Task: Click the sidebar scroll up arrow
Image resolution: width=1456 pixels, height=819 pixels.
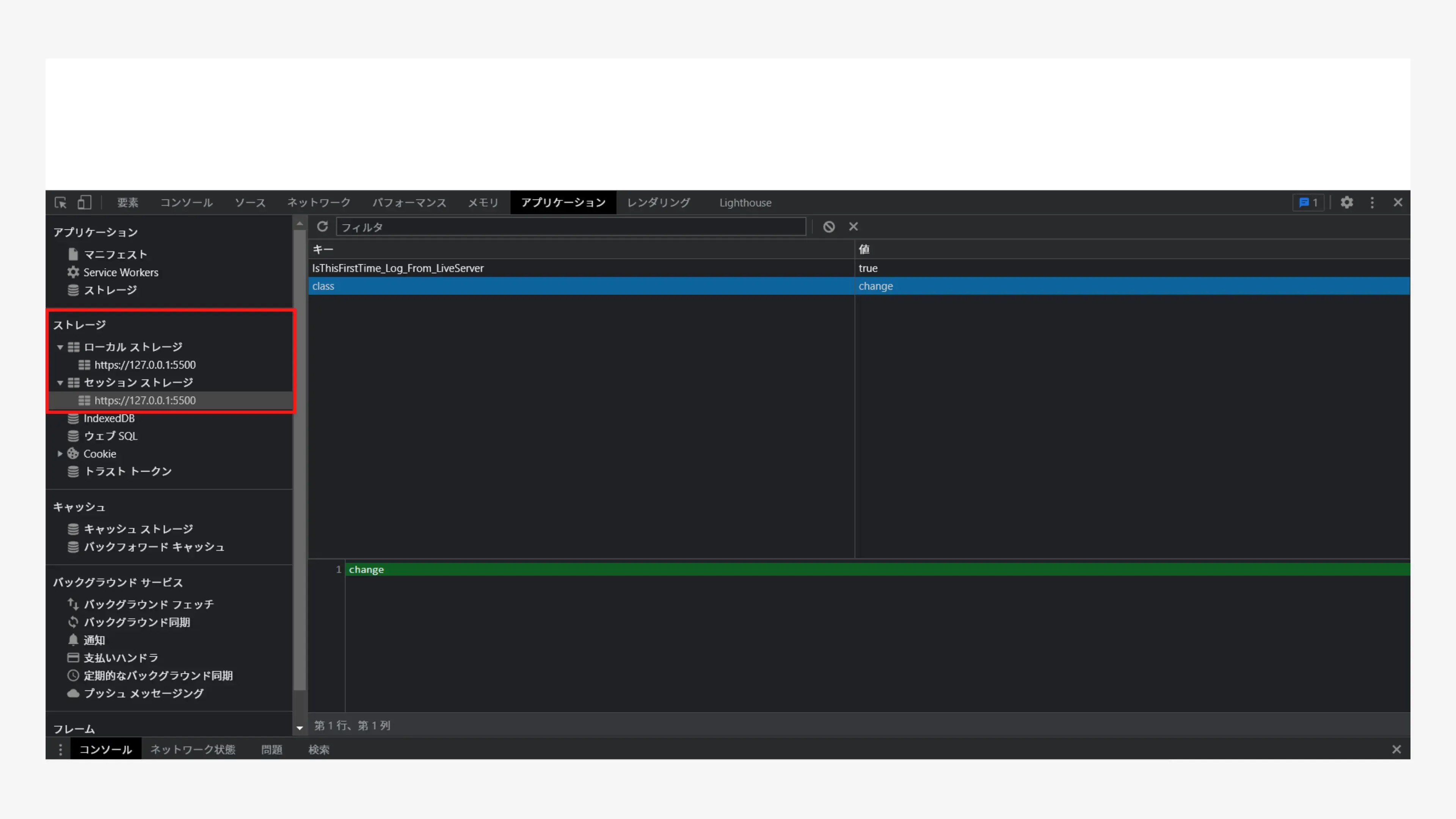Action: pyautogui.click(x=300, y=224)
